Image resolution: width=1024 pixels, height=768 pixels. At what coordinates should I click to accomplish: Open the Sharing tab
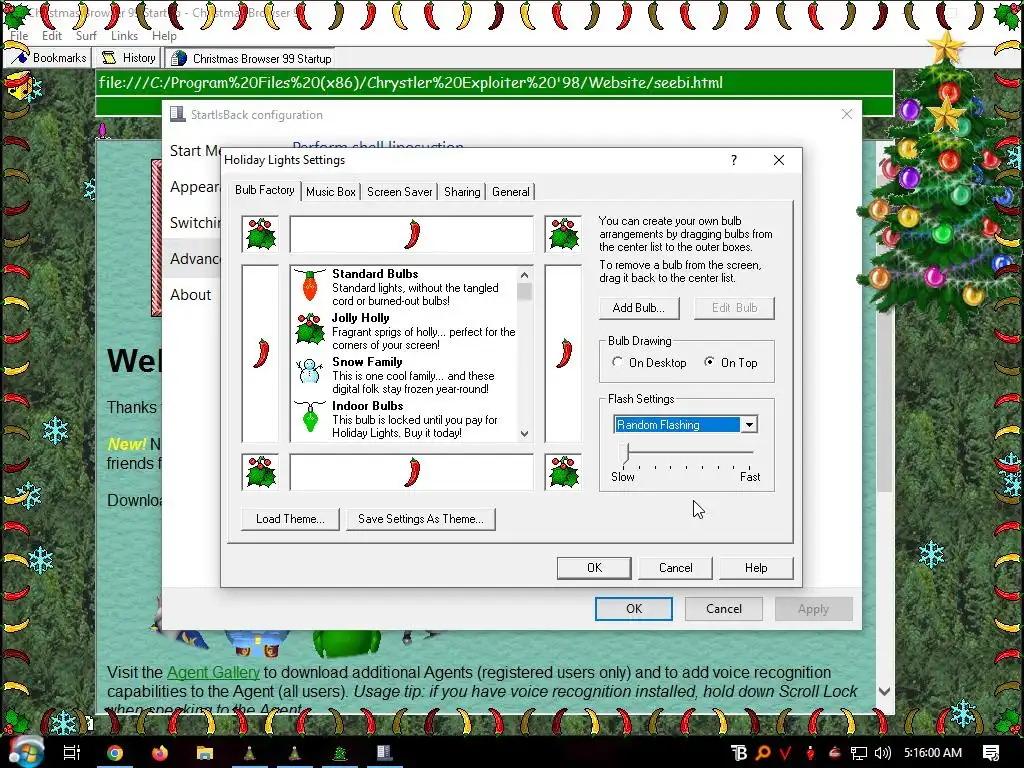pyautogui.click(x=462, y=192)
